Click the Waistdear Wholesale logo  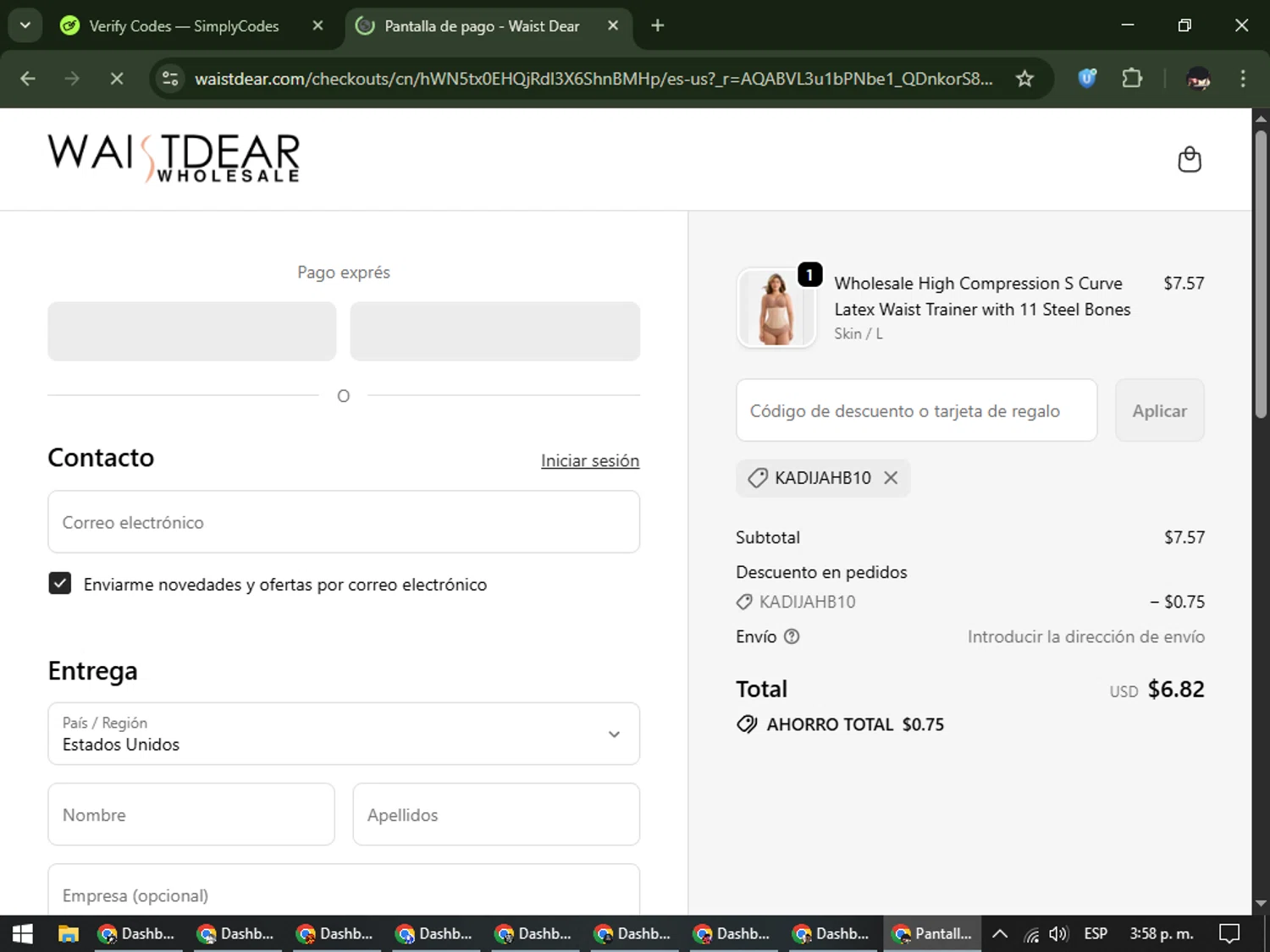pos(174,158)
